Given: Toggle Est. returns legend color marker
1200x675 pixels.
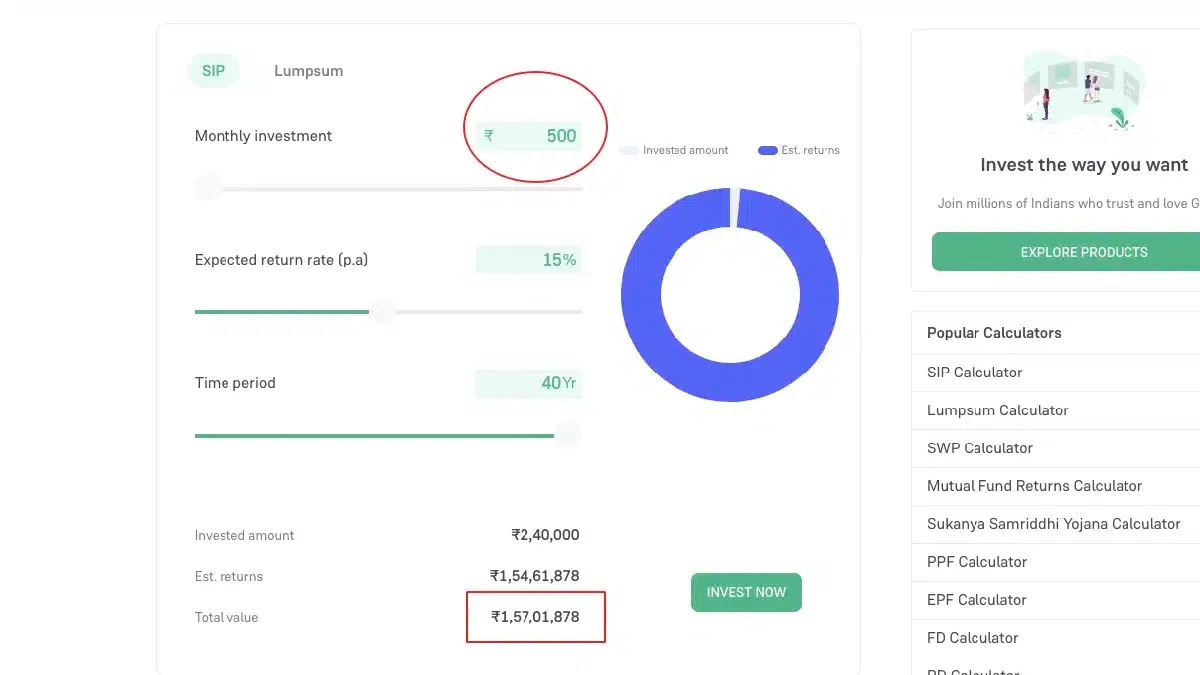Looking at the screenshot, I should [x=767, y=150].
